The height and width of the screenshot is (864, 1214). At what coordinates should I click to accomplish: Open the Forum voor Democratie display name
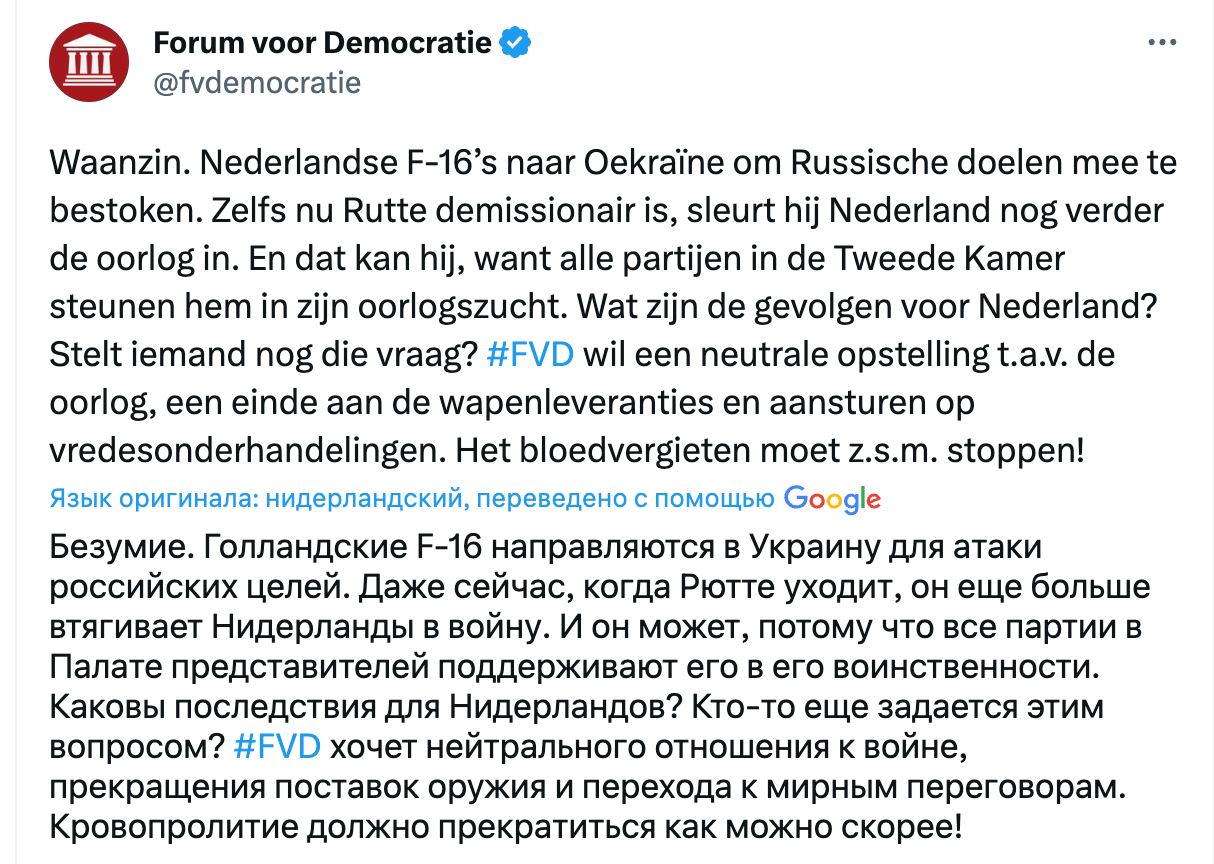pos(322,43)
